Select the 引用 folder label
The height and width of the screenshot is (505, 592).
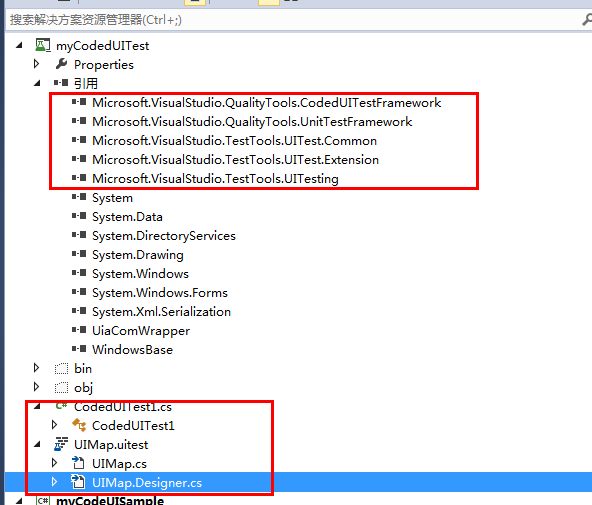[86, 83]
